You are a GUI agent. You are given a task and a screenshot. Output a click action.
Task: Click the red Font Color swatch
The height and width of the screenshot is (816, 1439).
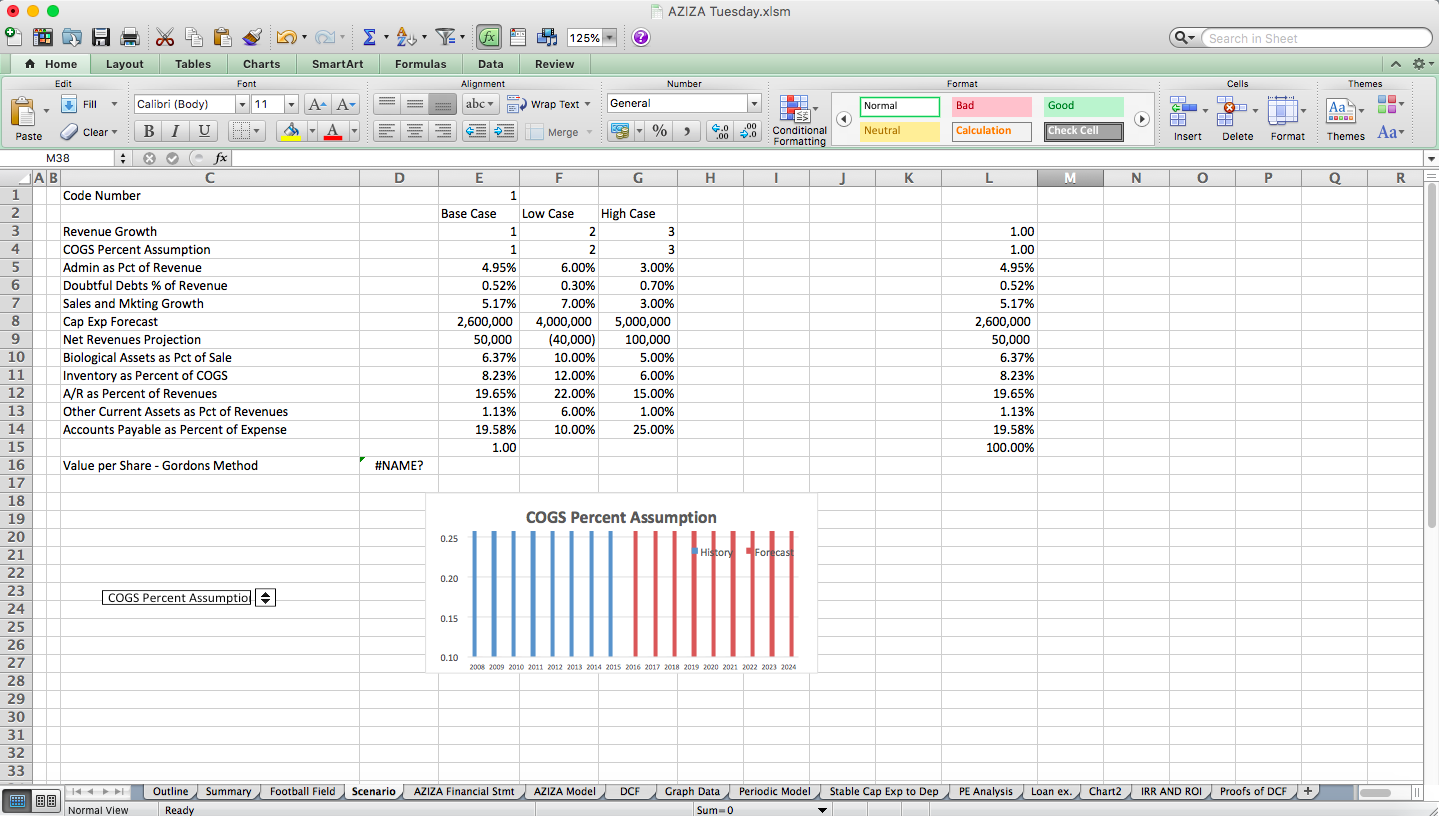332,131
